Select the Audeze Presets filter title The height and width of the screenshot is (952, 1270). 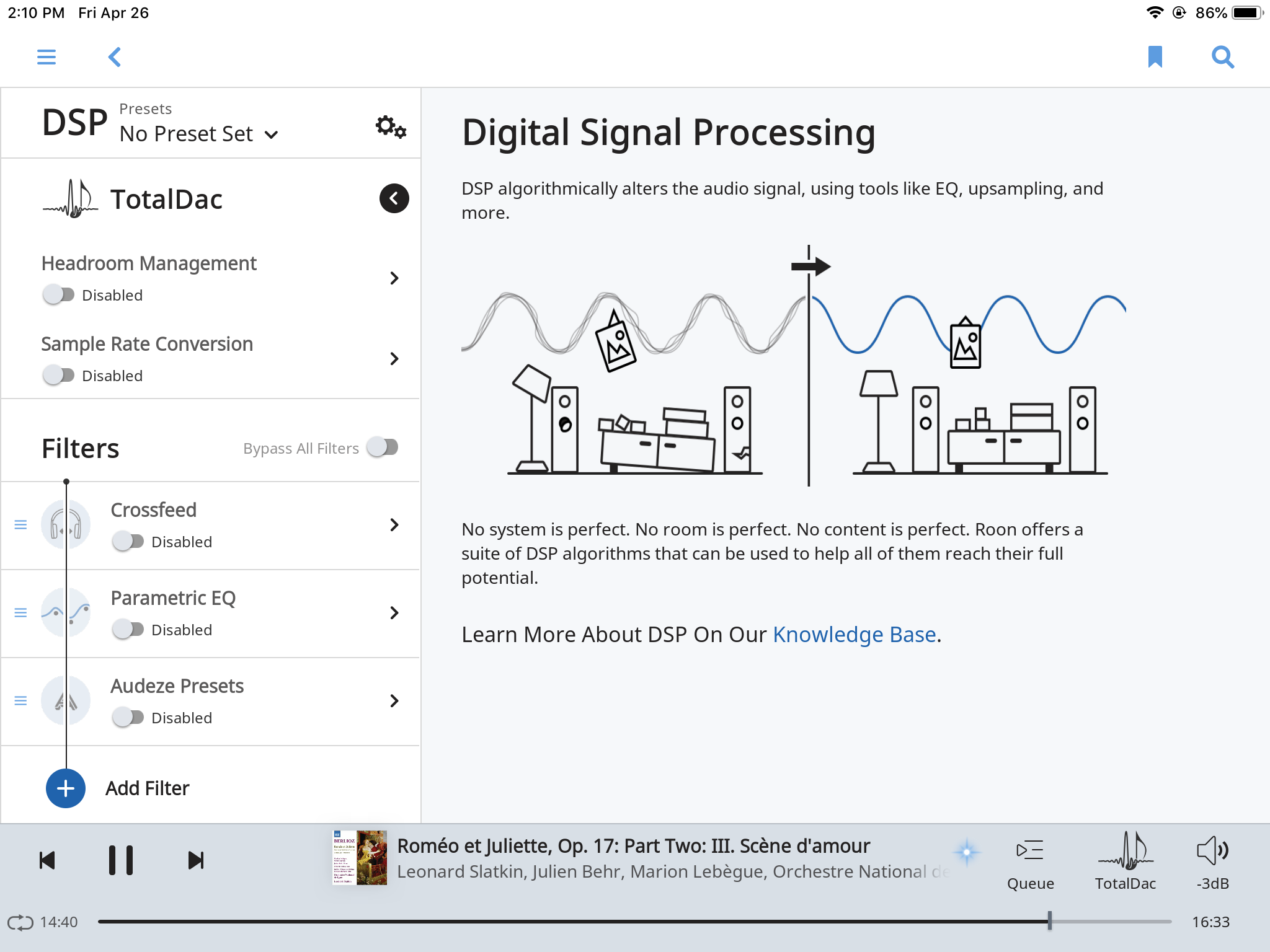pyautogui.click(x=177, y=686)
